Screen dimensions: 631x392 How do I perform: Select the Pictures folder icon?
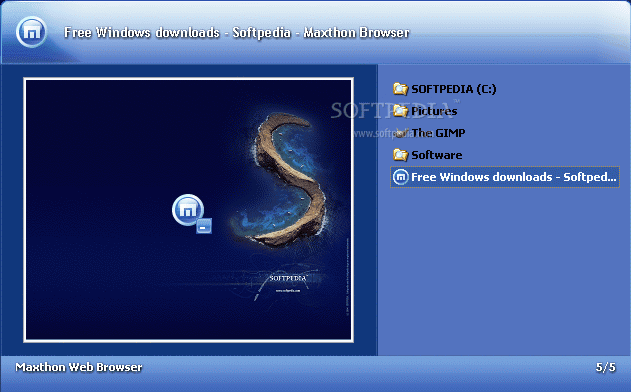(x=400, y=111)
